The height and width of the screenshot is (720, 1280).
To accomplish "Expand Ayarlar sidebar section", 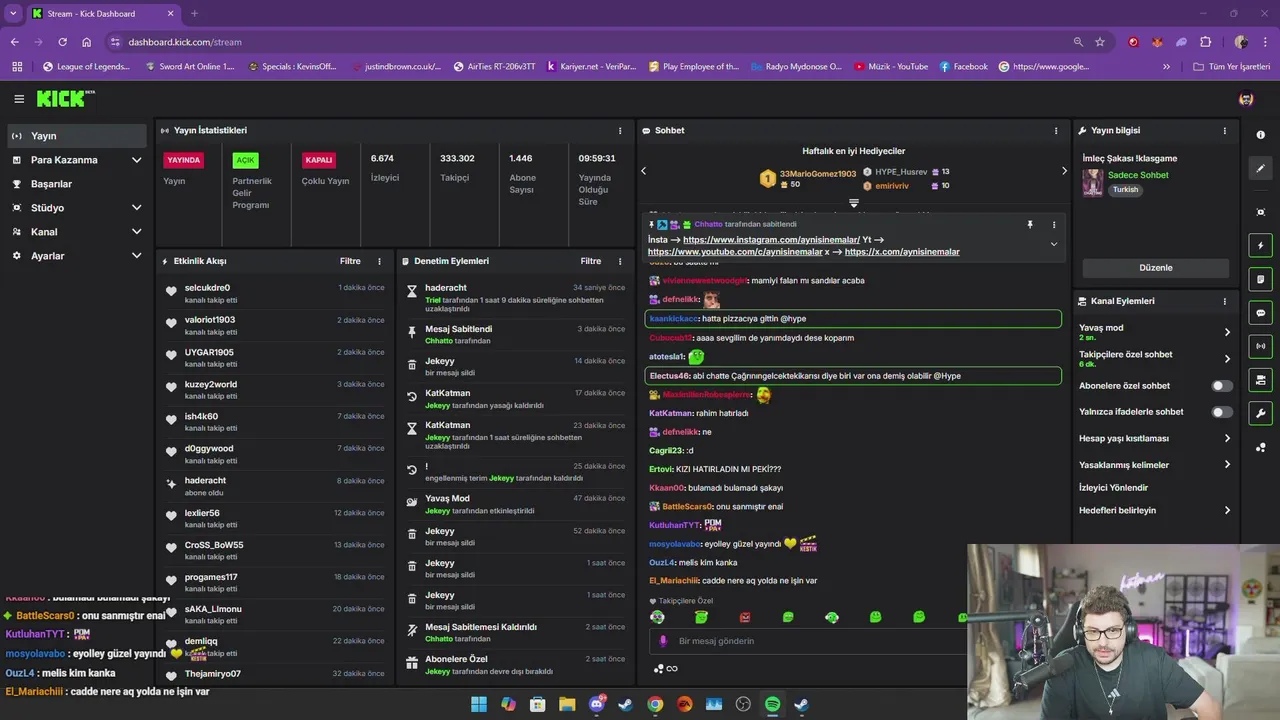I will click(137, 256).
